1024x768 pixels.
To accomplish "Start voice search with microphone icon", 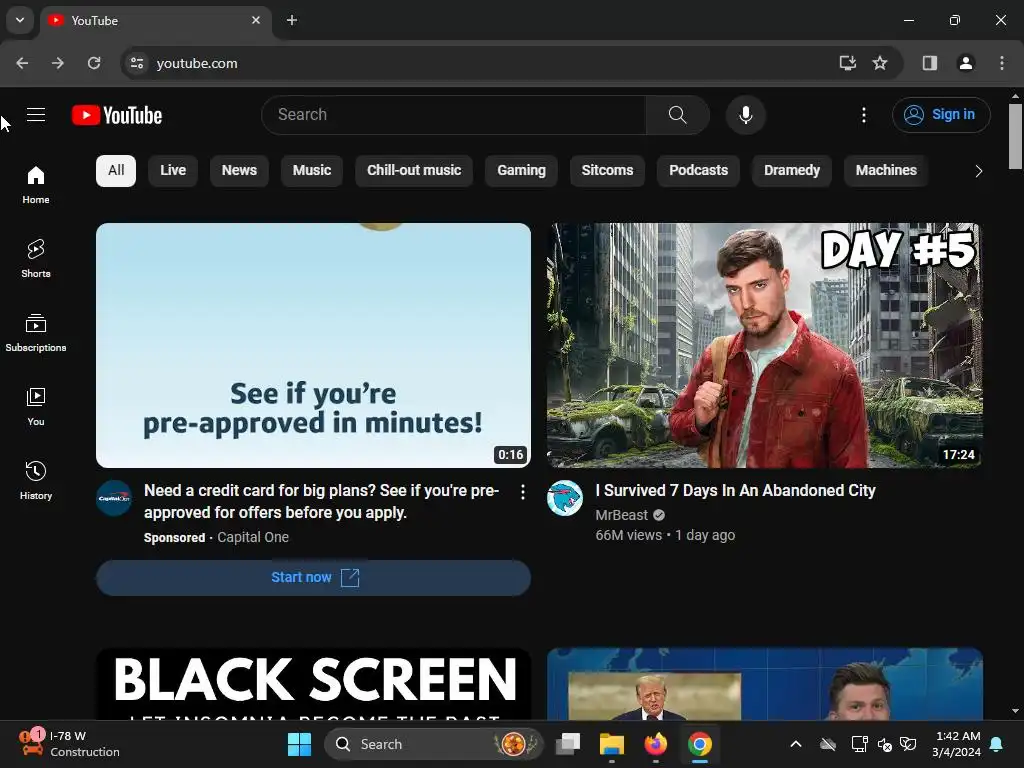I will pyautogui.click(x=745, y=115).
